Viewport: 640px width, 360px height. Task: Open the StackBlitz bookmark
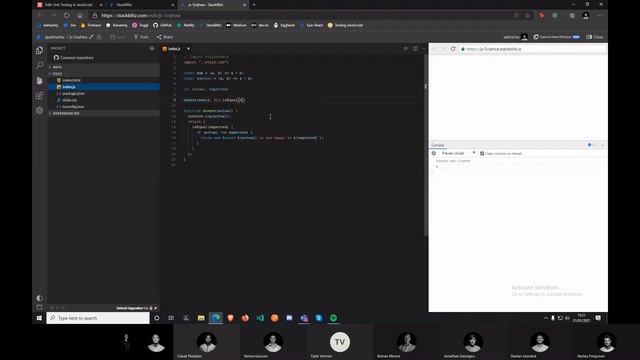click(211, 25)
